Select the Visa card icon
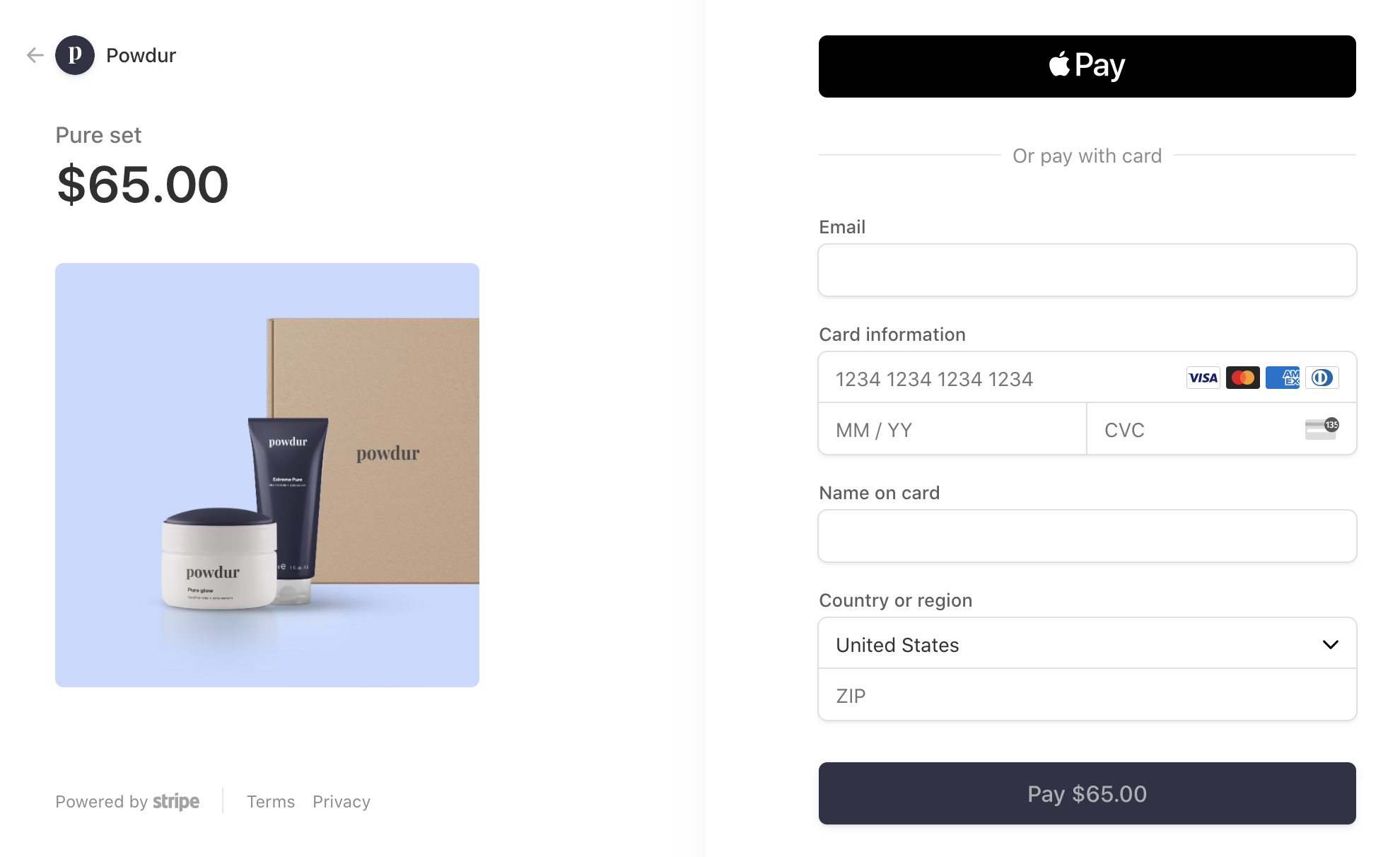The image size is (1400, 857). [1201, 377]
